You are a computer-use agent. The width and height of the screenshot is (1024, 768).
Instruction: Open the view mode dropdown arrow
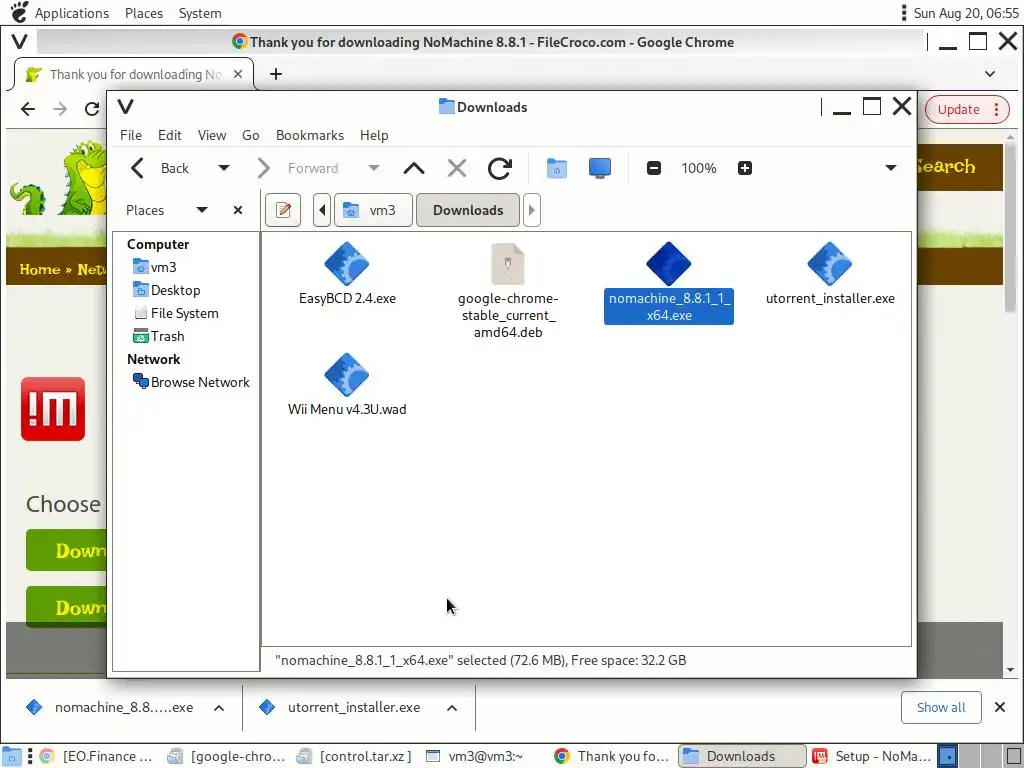point(890,168)
